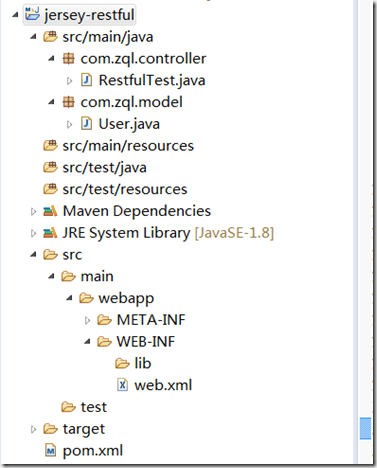The height and width of the screenshot is (468, 377).
Task: Click the META-INF folder icon
Action: [104, 320]
